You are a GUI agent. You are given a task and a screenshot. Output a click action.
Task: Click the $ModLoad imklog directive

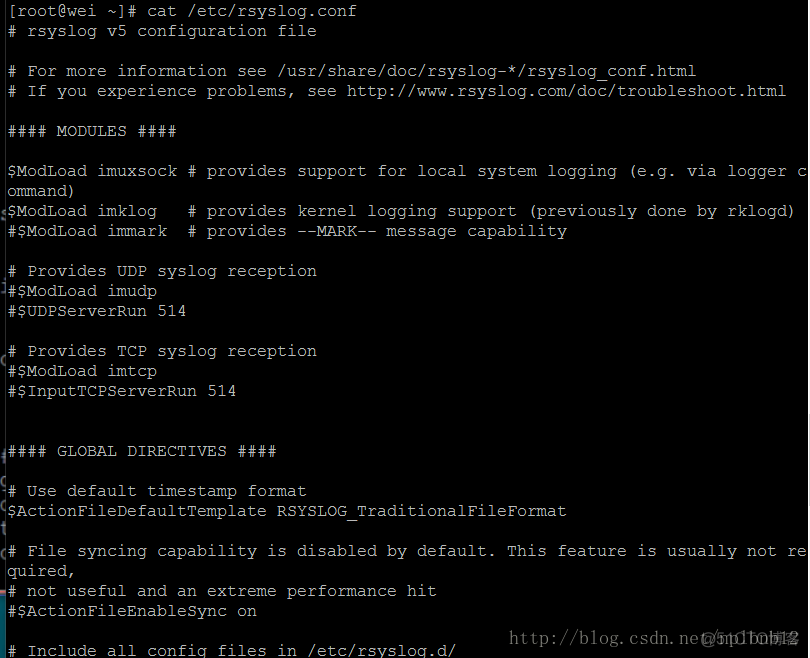pyautogui.click(x=82, y=211)
